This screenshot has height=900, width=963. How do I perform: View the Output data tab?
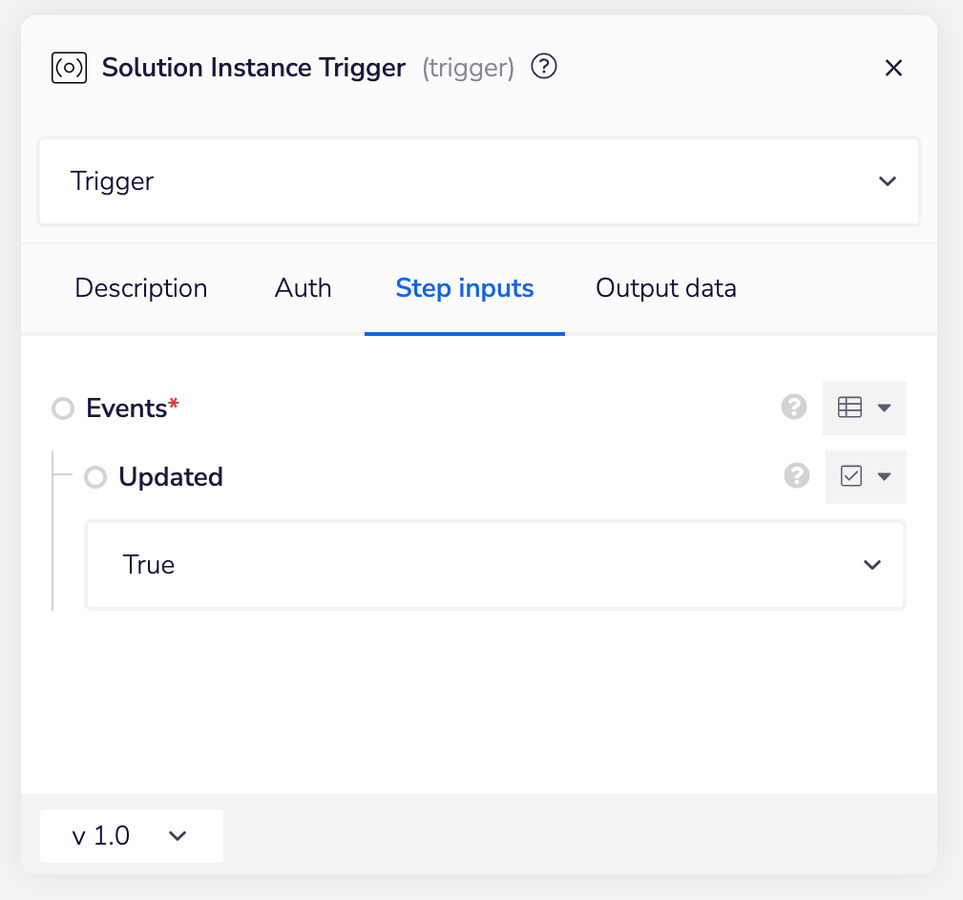(x=666, y=288)
